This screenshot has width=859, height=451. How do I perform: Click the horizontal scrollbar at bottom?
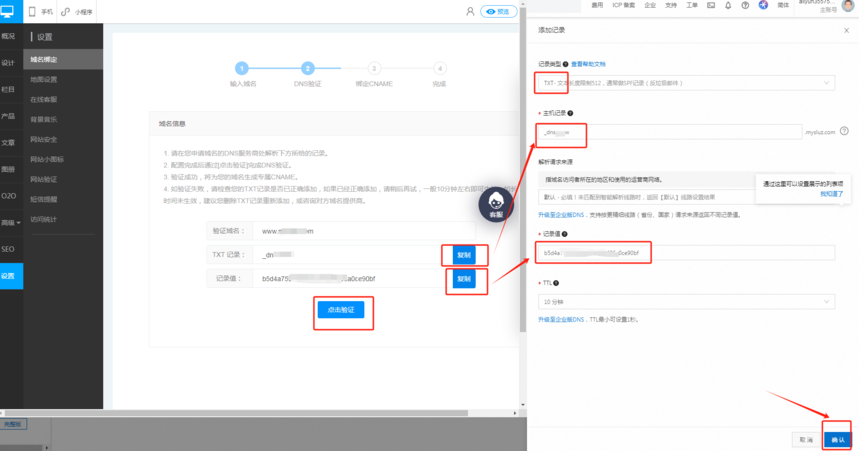(x=236, y=413)
